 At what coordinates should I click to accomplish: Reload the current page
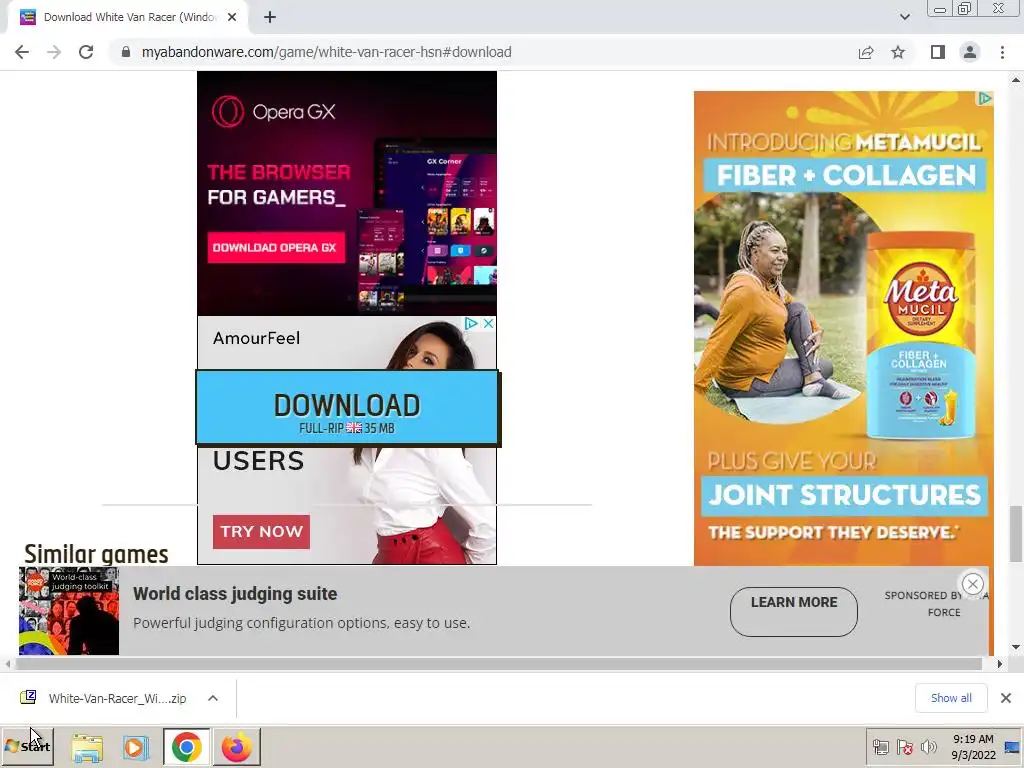coord(86,52)
